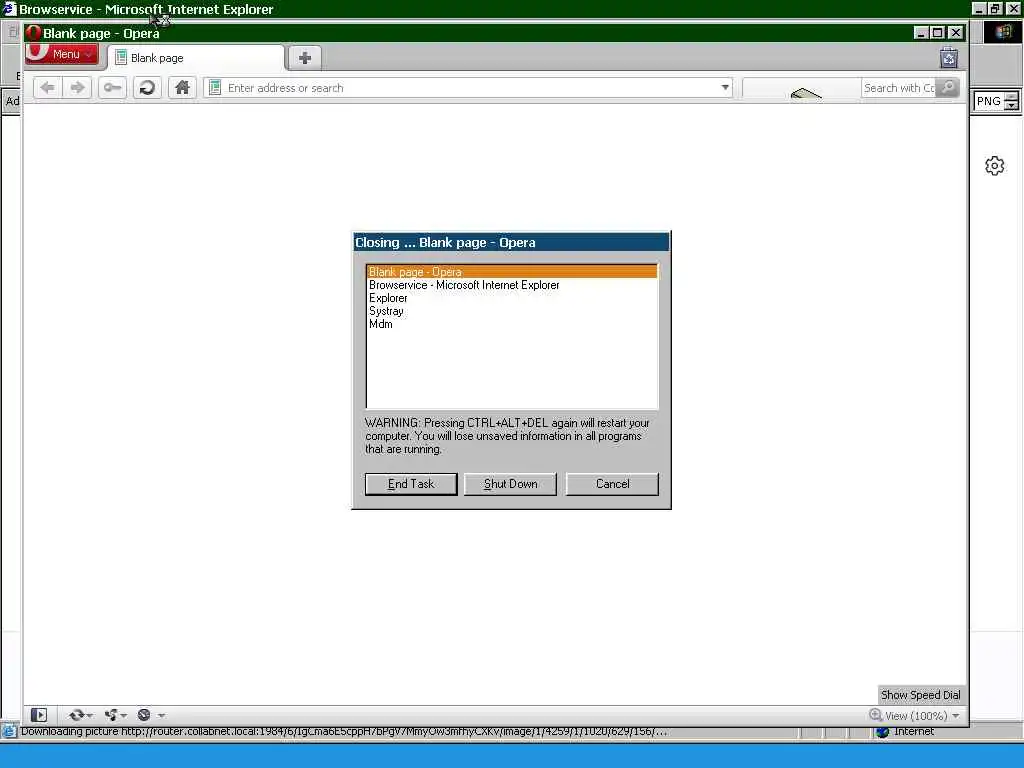Focus the 'Search with' field in Opera
Viewport: 1024px width, 768px height.
(x=899, y=88)
